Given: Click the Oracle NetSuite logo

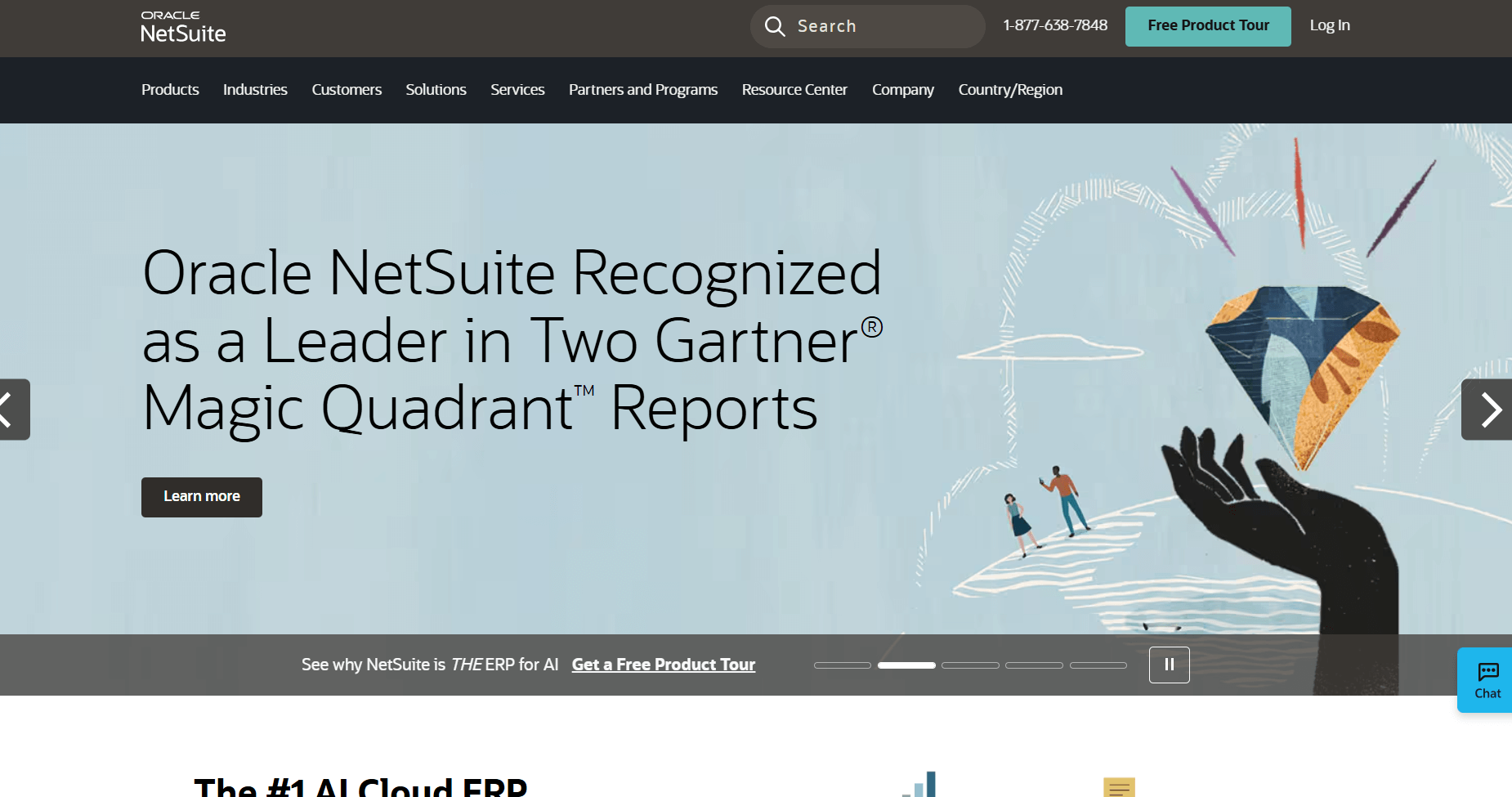Looking at the screenshot, I should (183, 27).
